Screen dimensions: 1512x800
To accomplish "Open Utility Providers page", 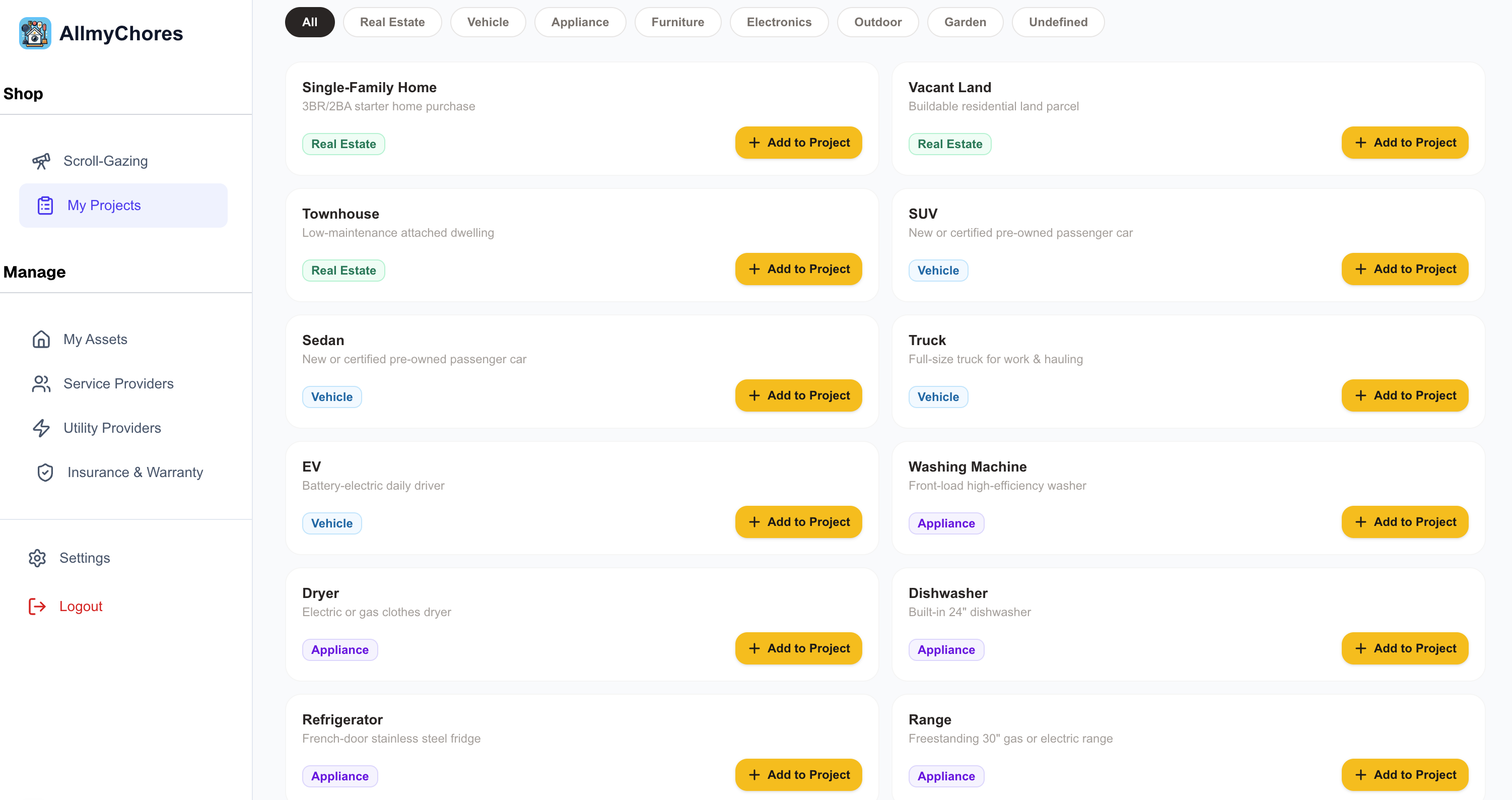I will pyautogui.click(x=123, y=428).
